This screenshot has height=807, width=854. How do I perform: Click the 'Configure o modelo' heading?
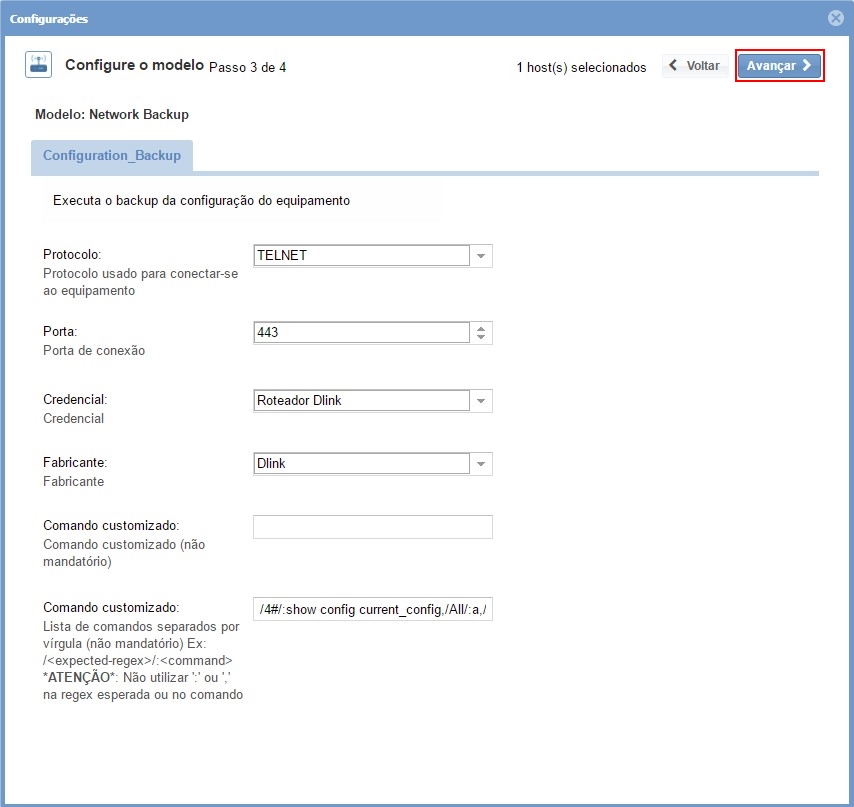[x=134, y=65]
